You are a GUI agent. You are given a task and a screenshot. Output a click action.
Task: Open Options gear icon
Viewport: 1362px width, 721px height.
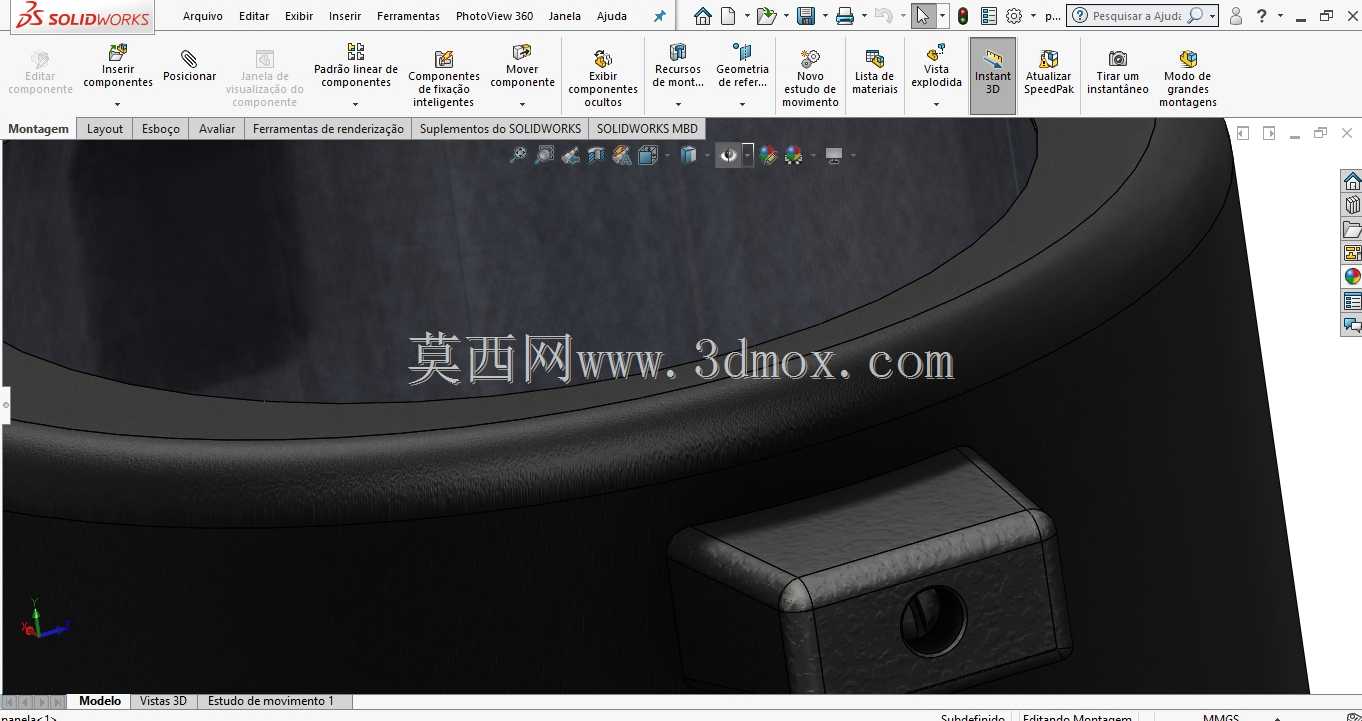[1014, 16]
